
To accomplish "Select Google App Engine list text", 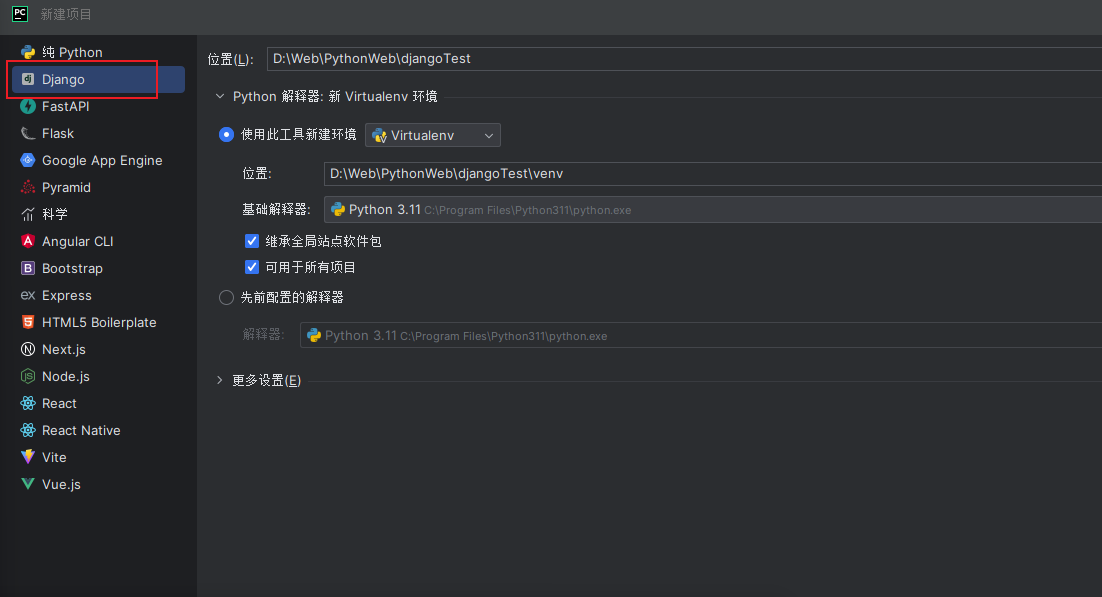I will (102, 160).
